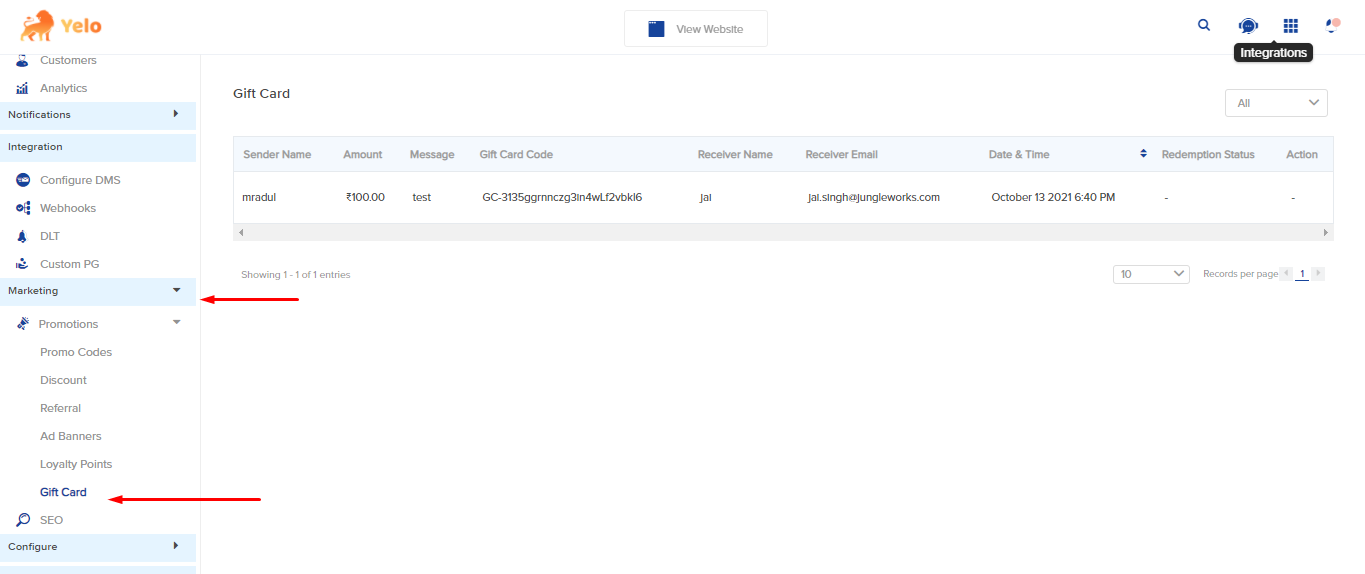The height and width of the screenshot is (574, 1365).
Task: Collapse the Promotions submenu
Action: click(176, 322)
